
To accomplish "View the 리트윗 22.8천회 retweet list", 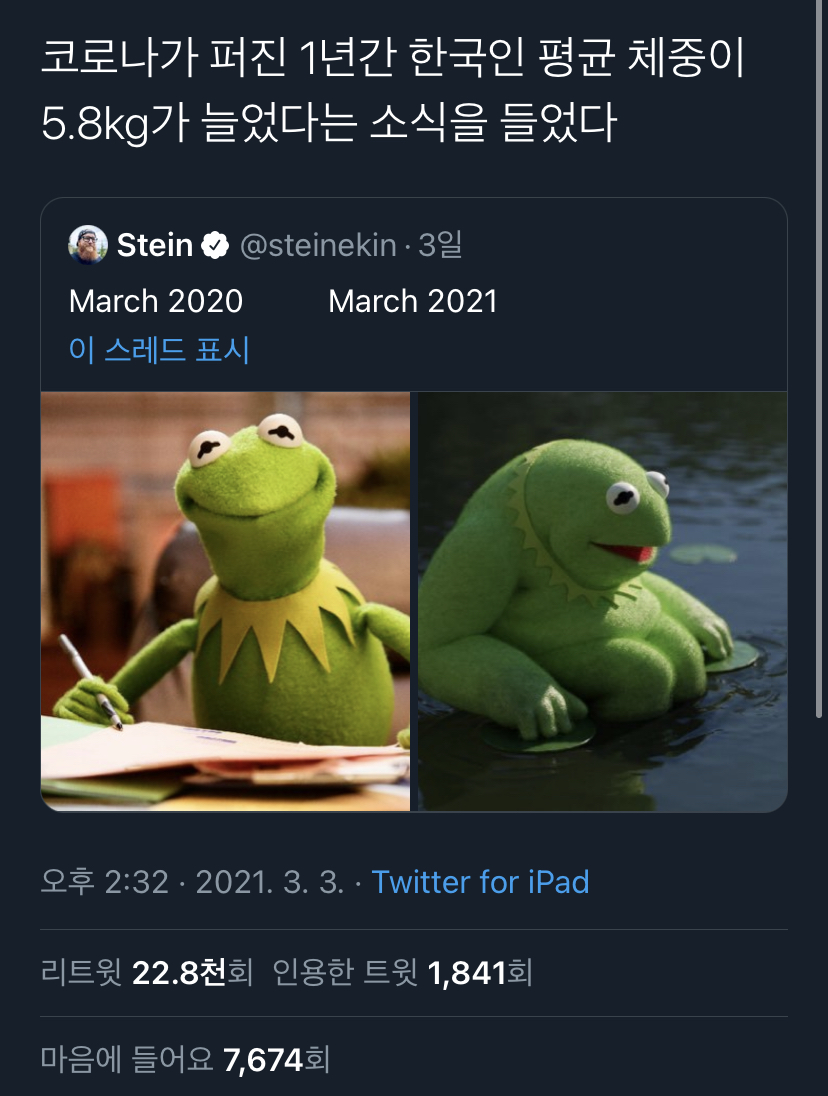I will tap(147, 973).
